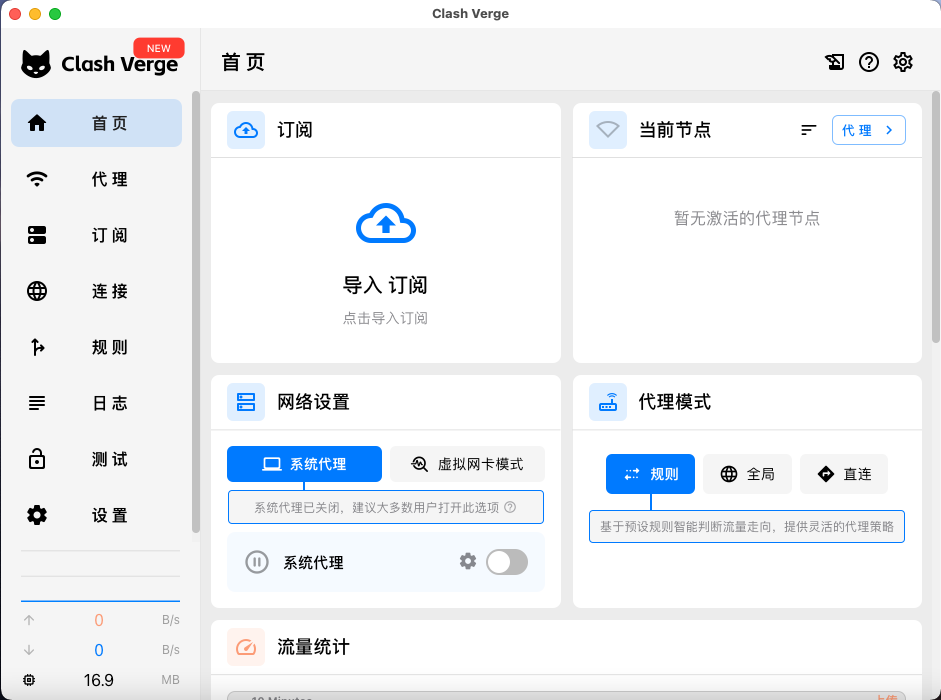Select 全局 proxy mode
The height and width of the screenshot is (700, 941).
748,474
